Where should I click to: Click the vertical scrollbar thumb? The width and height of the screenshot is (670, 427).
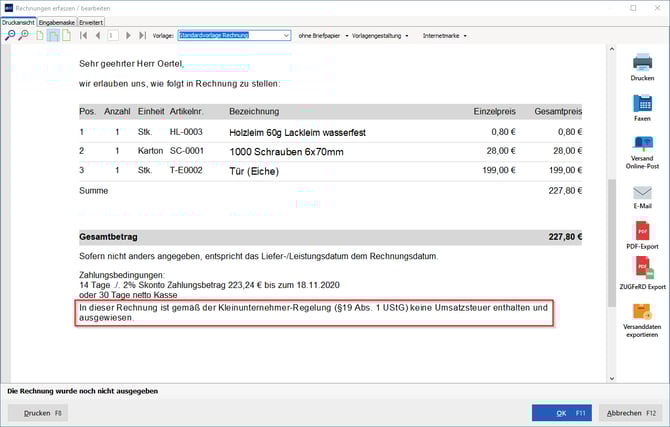(x=612, y=243)
